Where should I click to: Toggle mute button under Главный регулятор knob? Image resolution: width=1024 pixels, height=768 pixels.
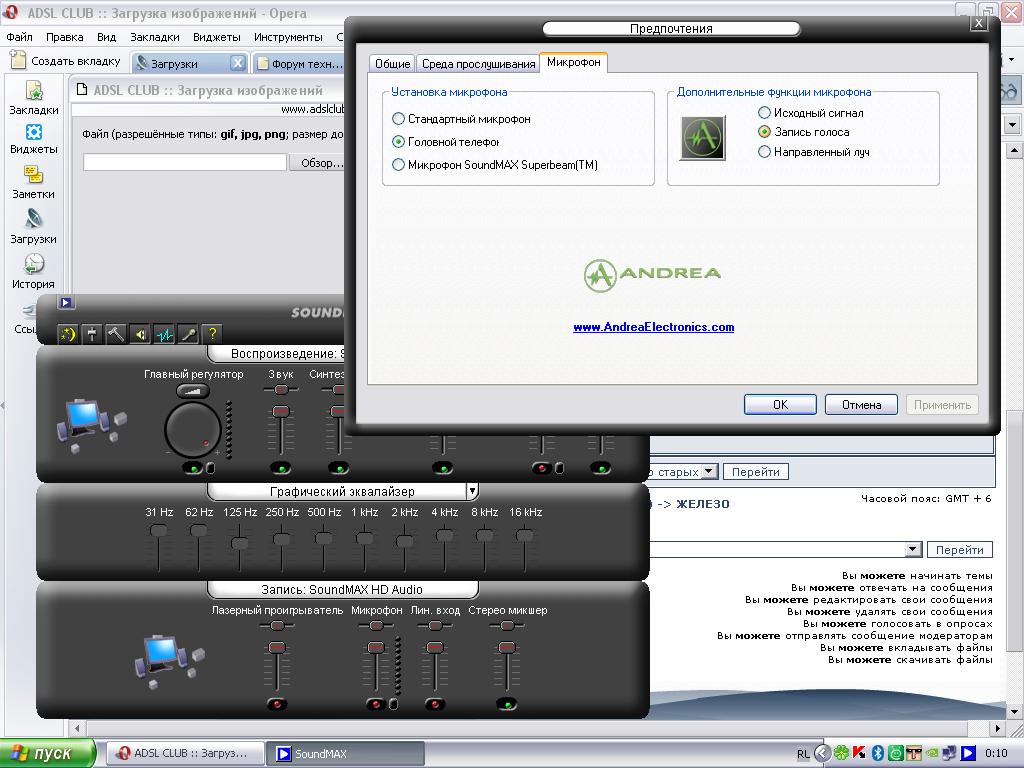pos(193,468)
